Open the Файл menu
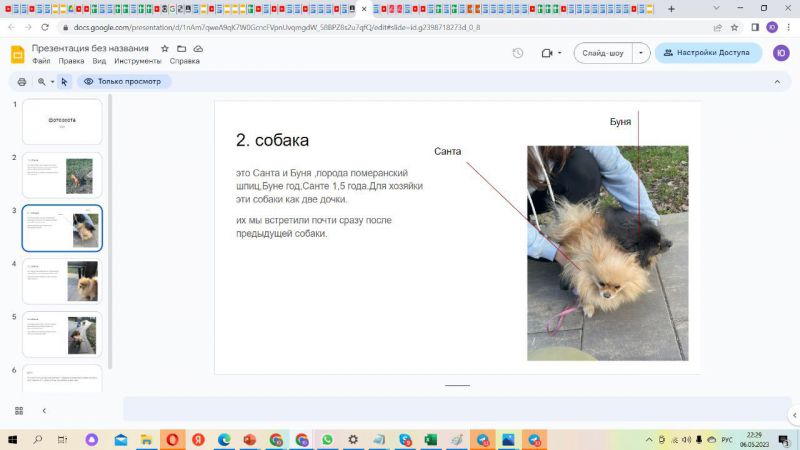This screenshot has width=800, height=450. point(41,61)
